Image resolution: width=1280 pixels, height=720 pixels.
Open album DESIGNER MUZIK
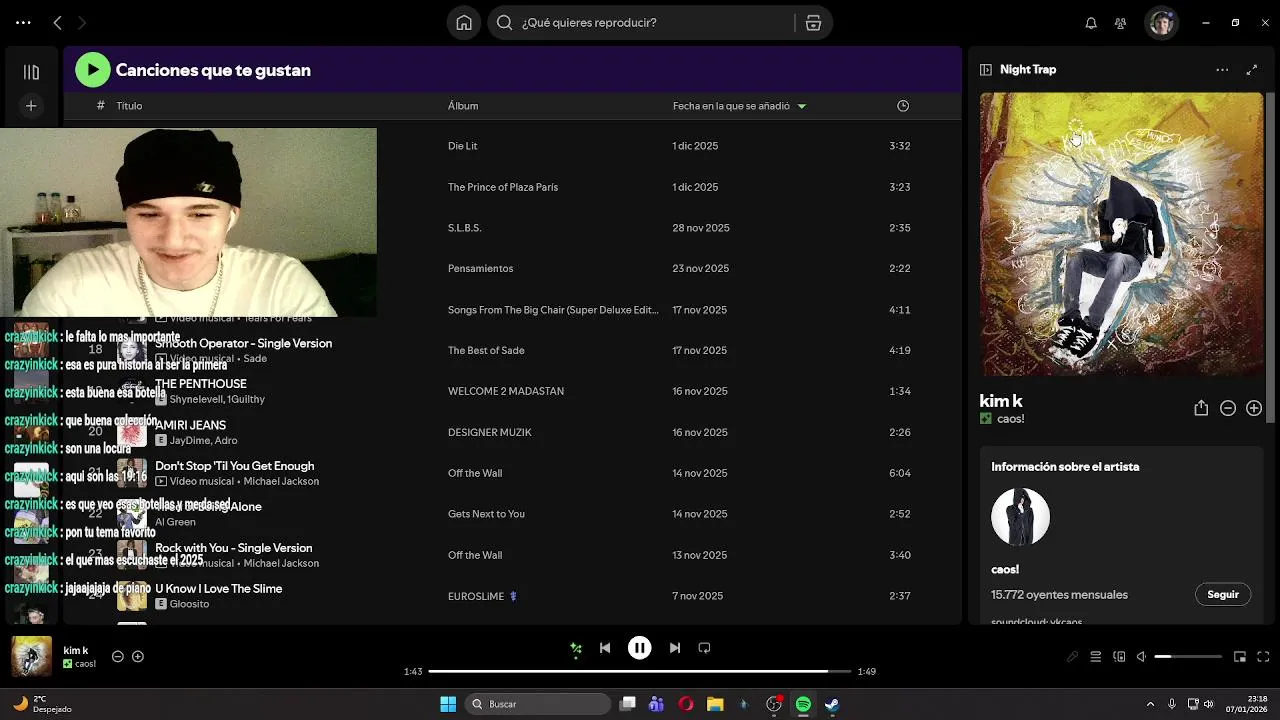pos(490,432)
